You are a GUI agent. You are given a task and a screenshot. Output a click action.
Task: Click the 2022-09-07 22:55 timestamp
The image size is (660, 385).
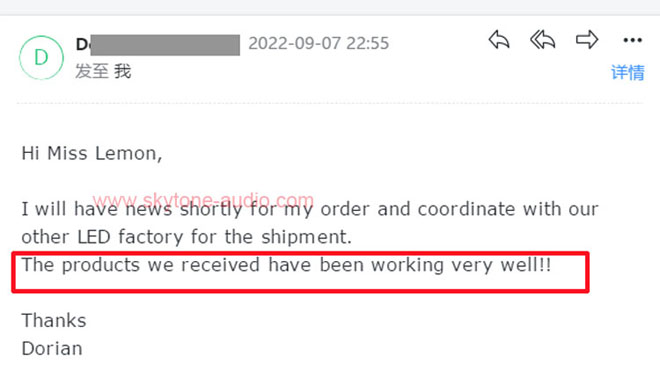[x=319, y=43]
